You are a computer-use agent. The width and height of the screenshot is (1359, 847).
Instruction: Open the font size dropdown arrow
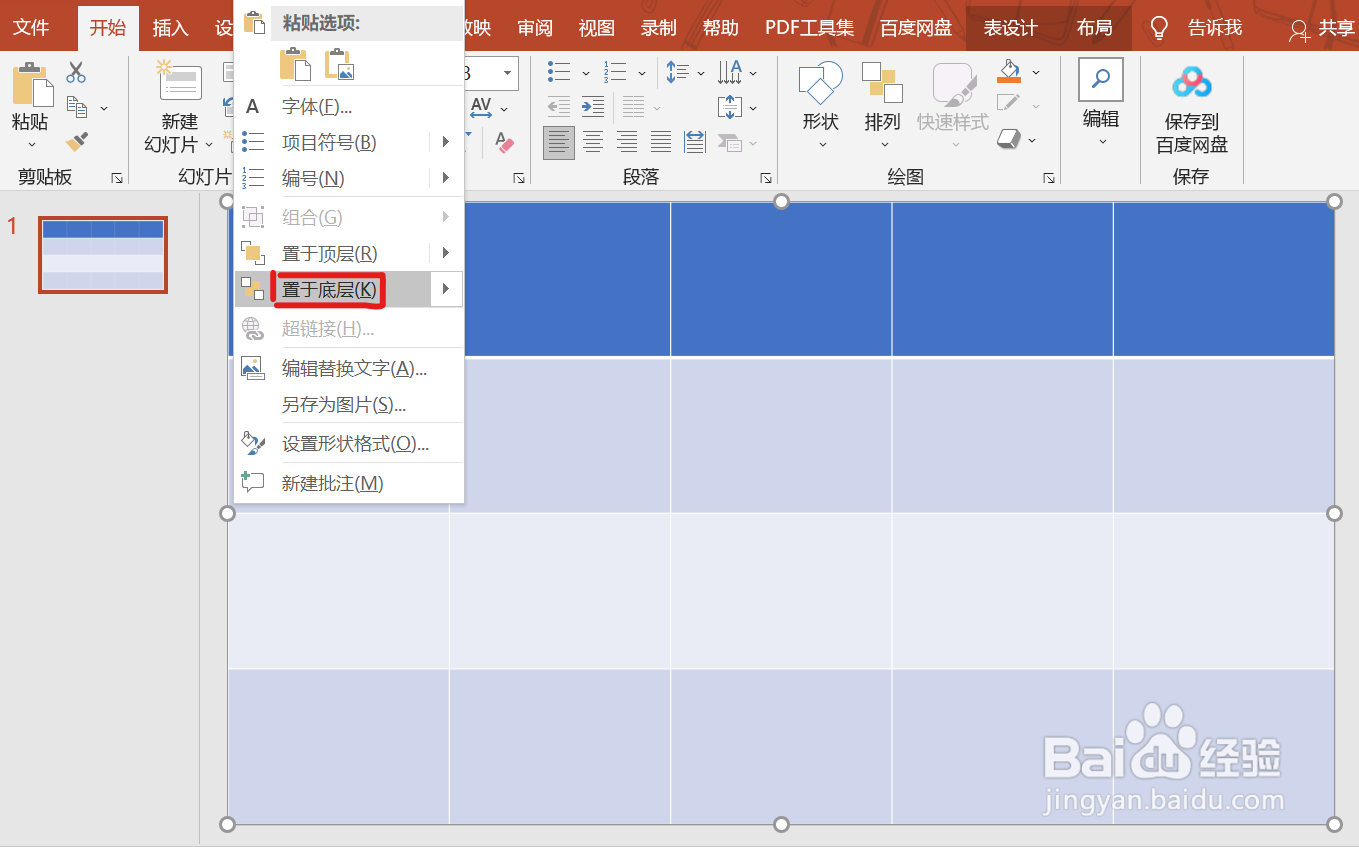(509, 73)
